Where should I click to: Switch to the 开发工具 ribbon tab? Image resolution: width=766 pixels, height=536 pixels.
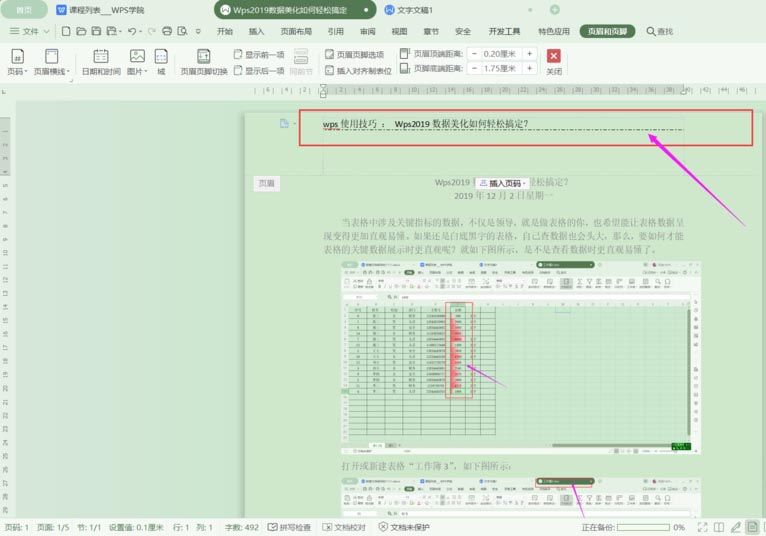coord(504,31)
